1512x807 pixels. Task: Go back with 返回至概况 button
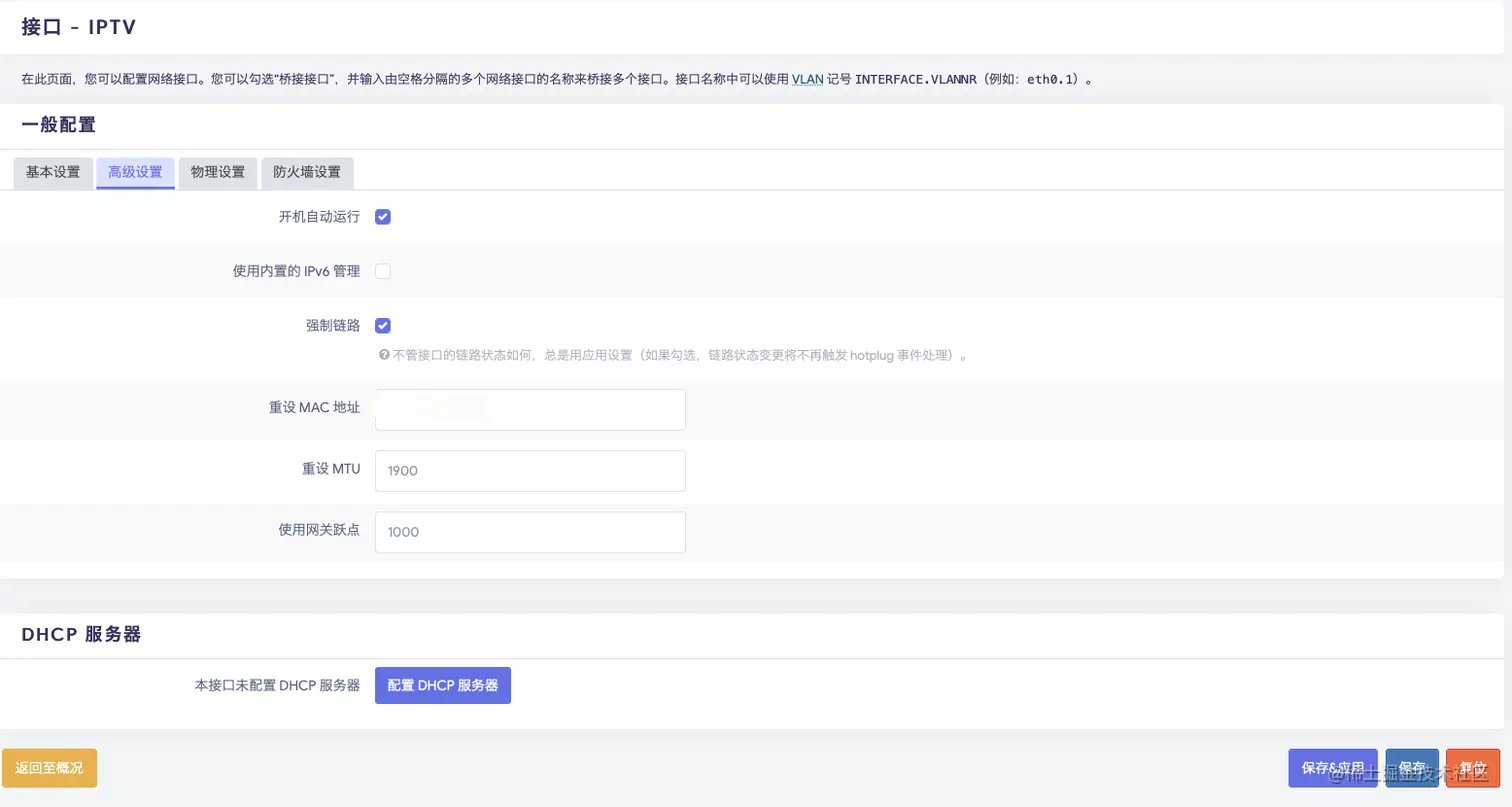click(49, 768)
